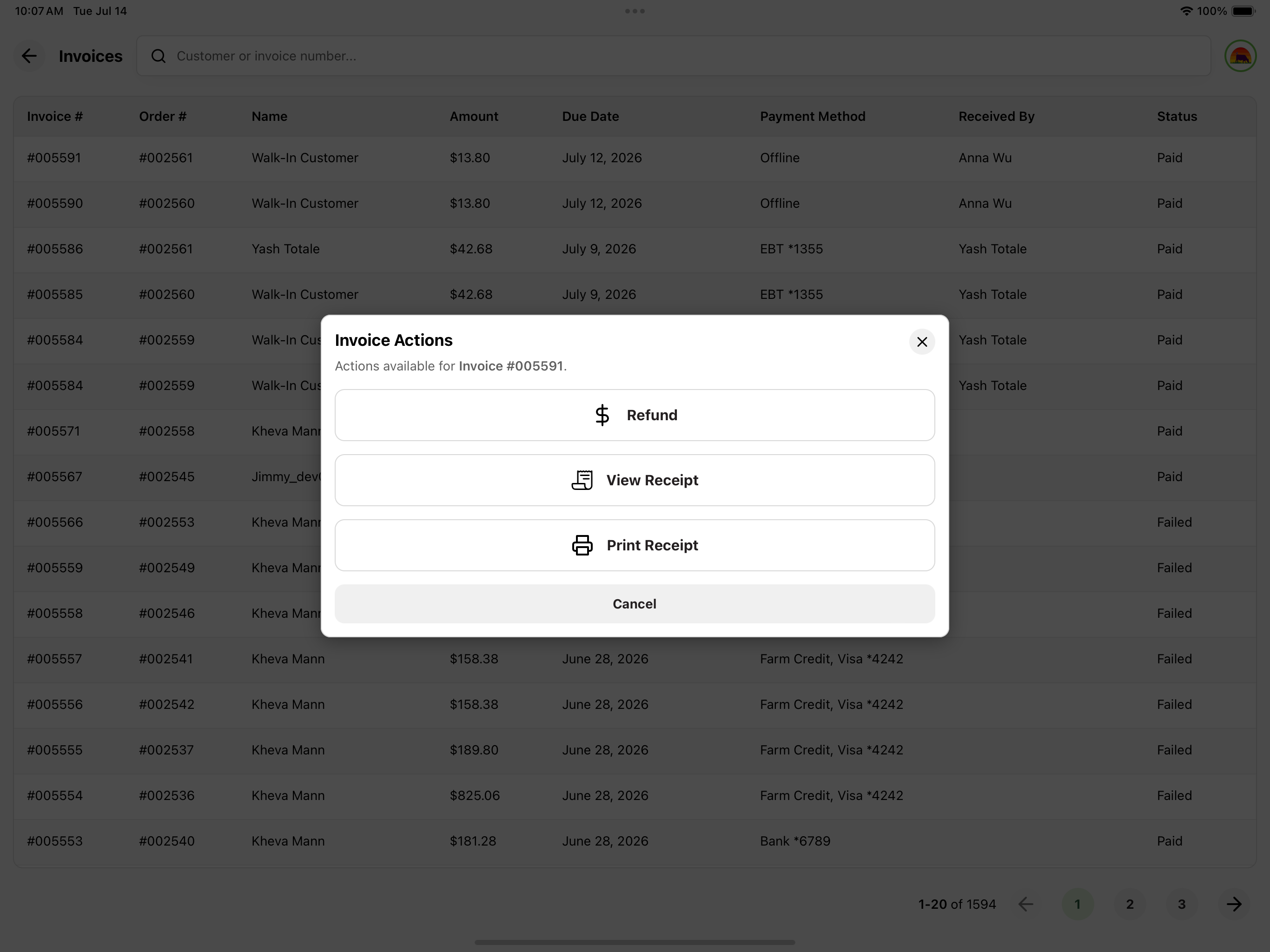
Task: Click the $181.28 amount cell
Action: click(472, 840)
